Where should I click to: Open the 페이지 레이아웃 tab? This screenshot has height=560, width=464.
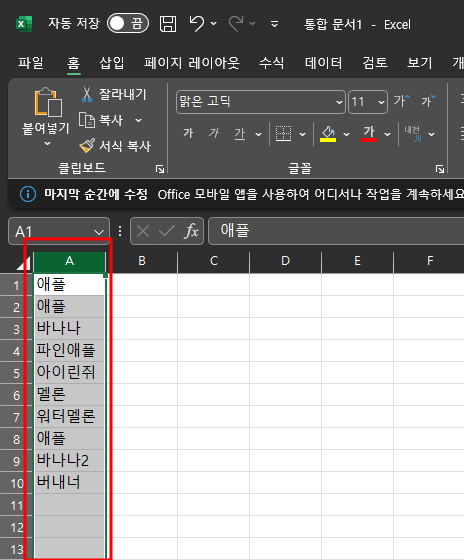click(x=192, y=63)
